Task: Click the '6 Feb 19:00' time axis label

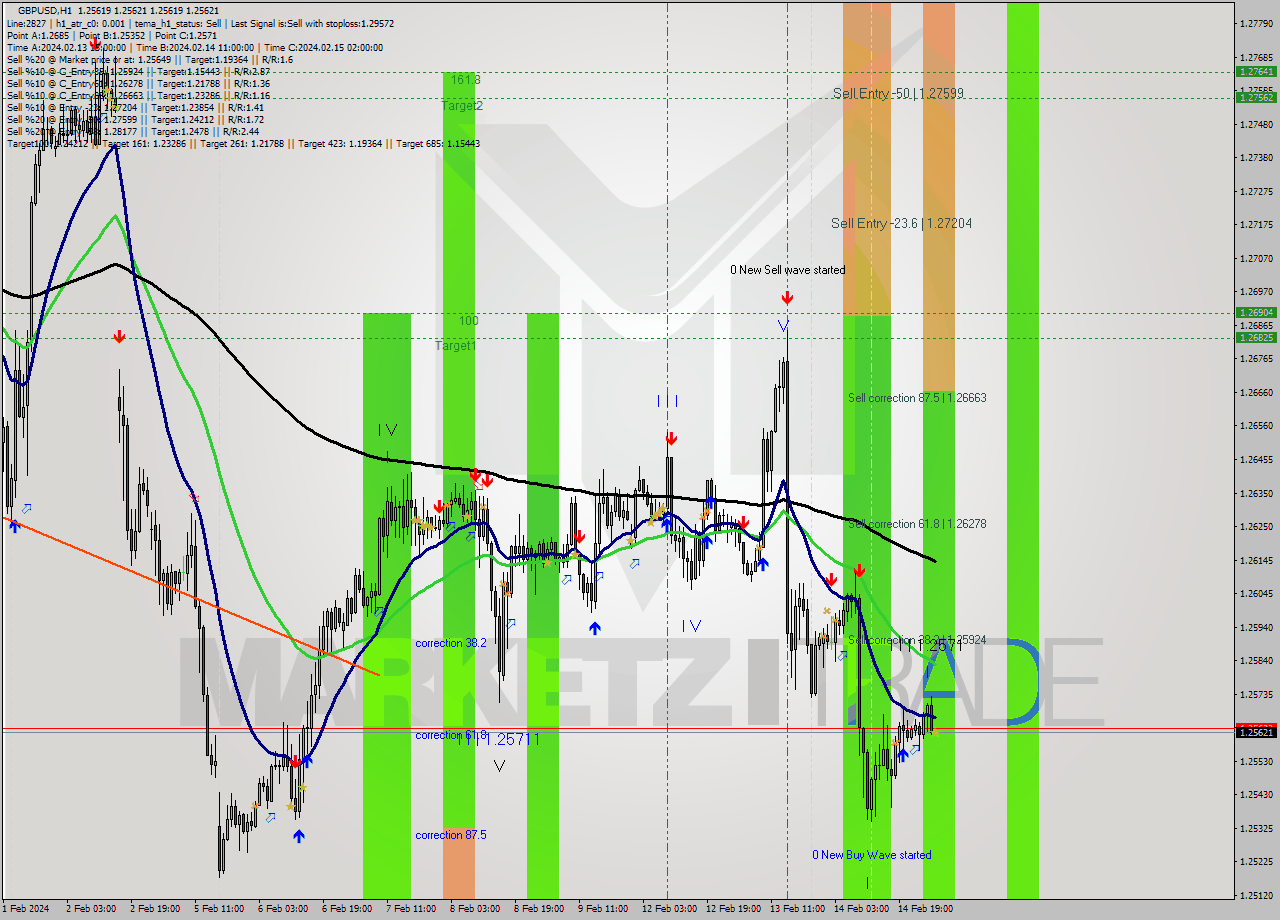Action: (x=347, y=909)
